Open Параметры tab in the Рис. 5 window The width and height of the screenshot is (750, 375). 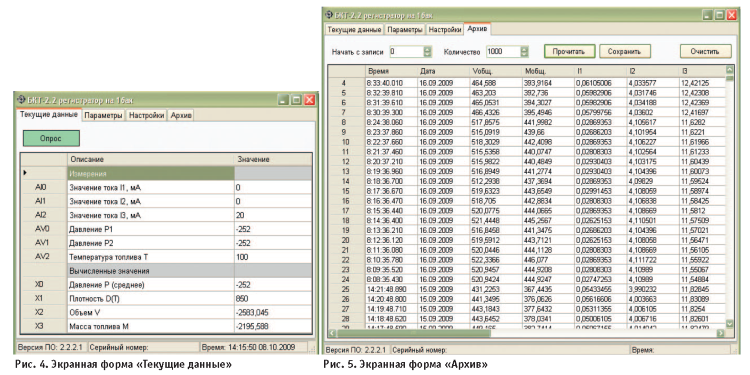(405, 30)
